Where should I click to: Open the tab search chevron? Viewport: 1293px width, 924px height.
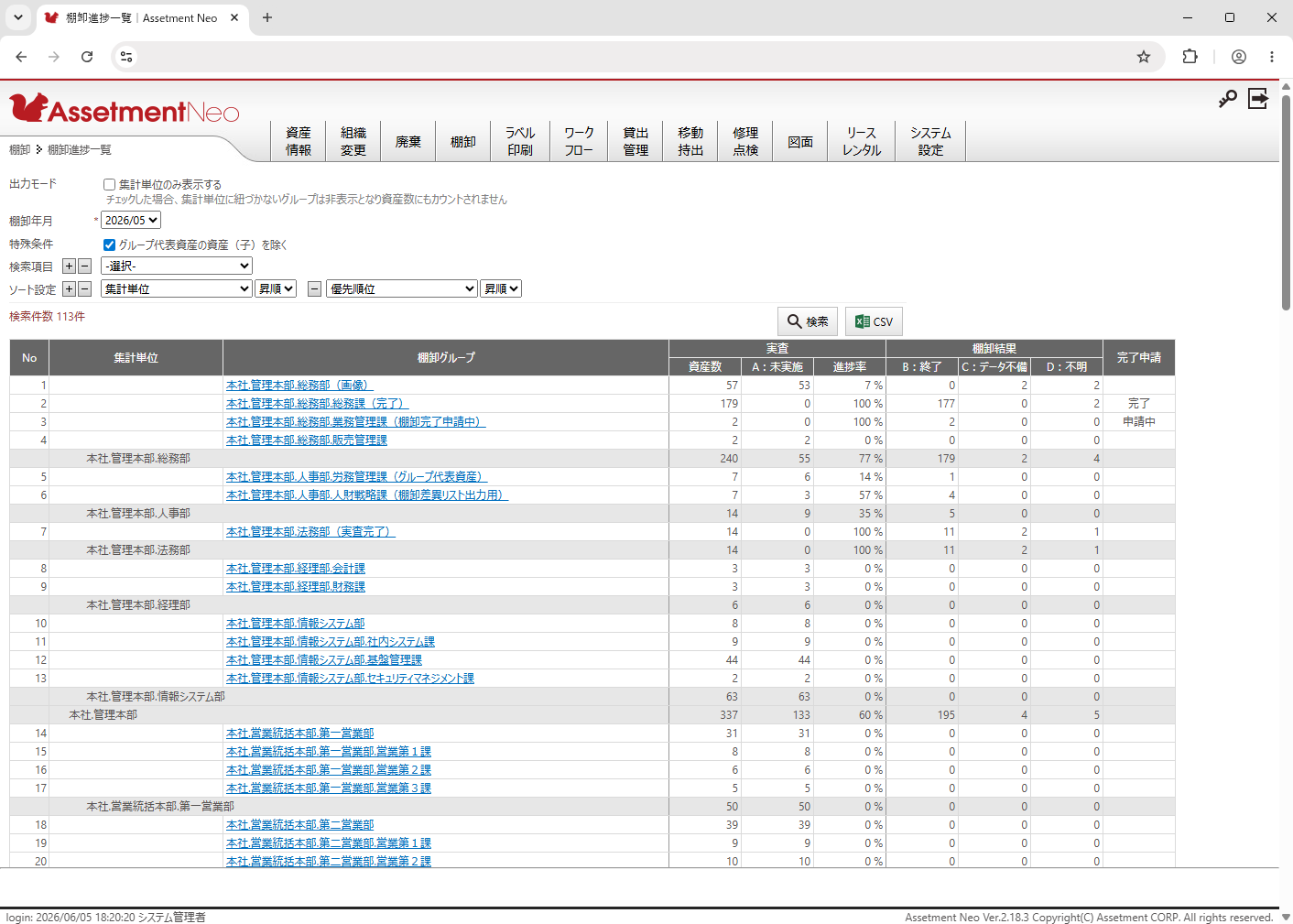coord(17,17)
